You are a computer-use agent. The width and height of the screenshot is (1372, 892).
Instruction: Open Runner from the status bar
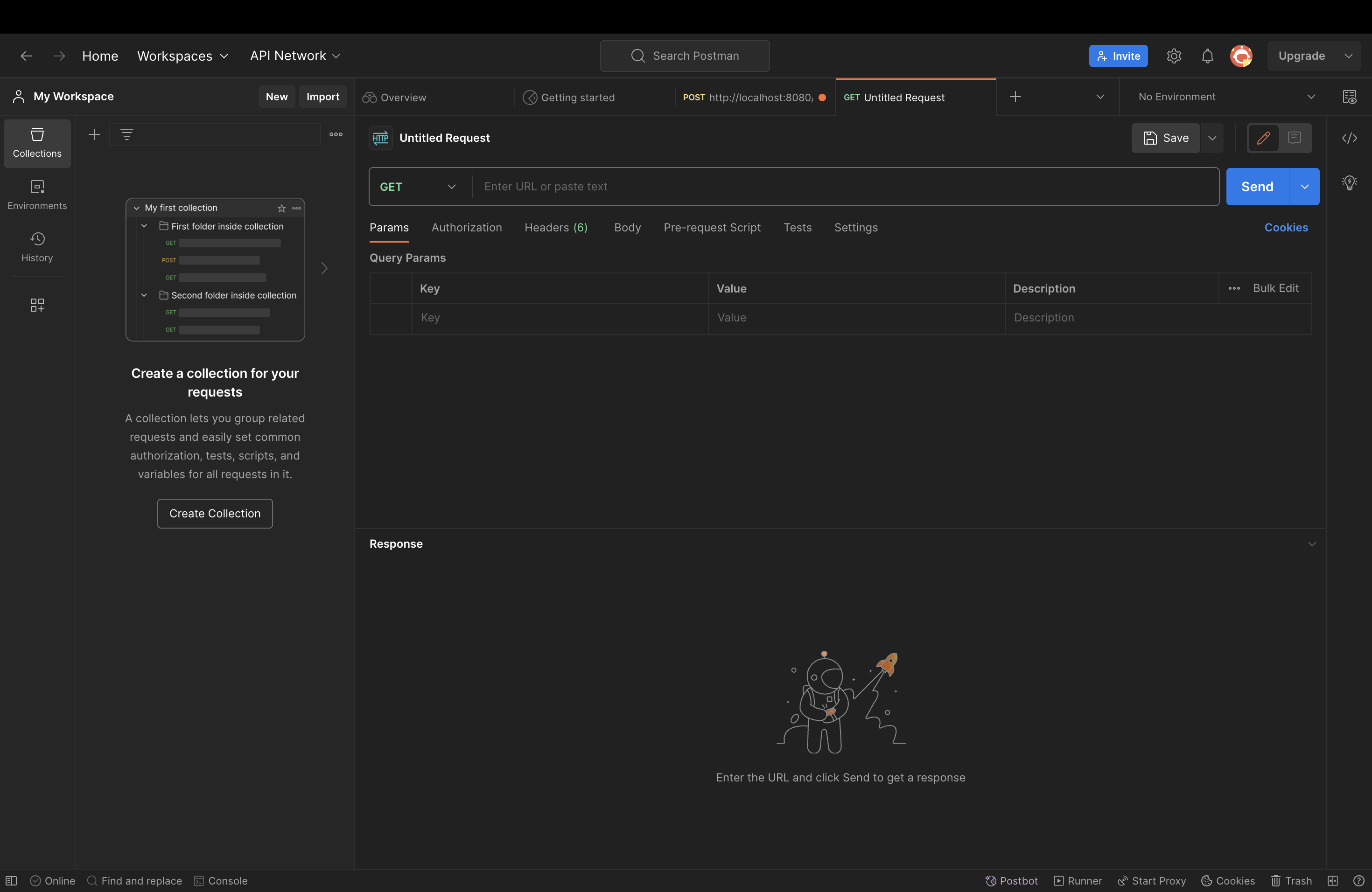pyautogui.click(x=1078, y=880)
